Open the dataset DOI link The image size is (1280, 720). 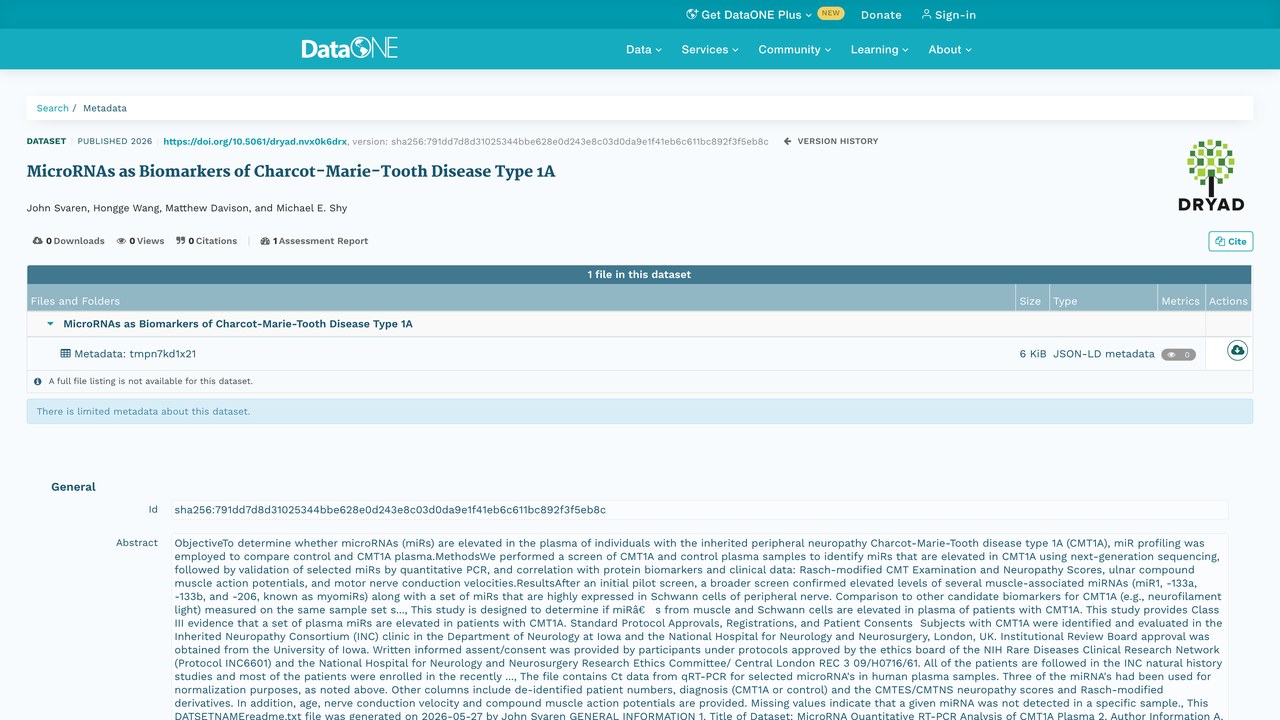[255, 142]
